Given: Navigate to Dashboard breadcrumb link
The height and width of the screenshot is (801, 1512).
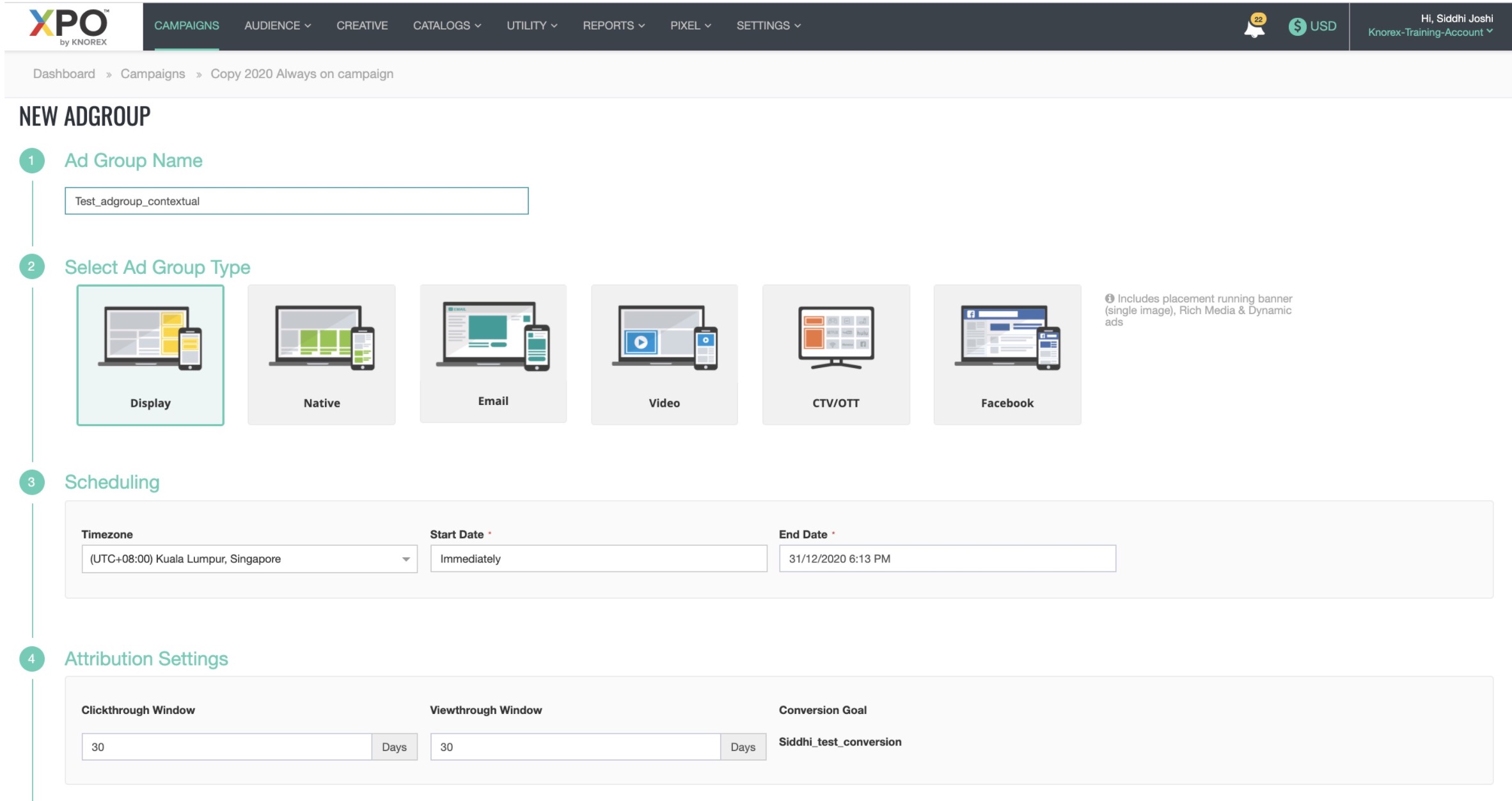Looking at the screenshot, I should pyautogui.click(x=64, y=74).
